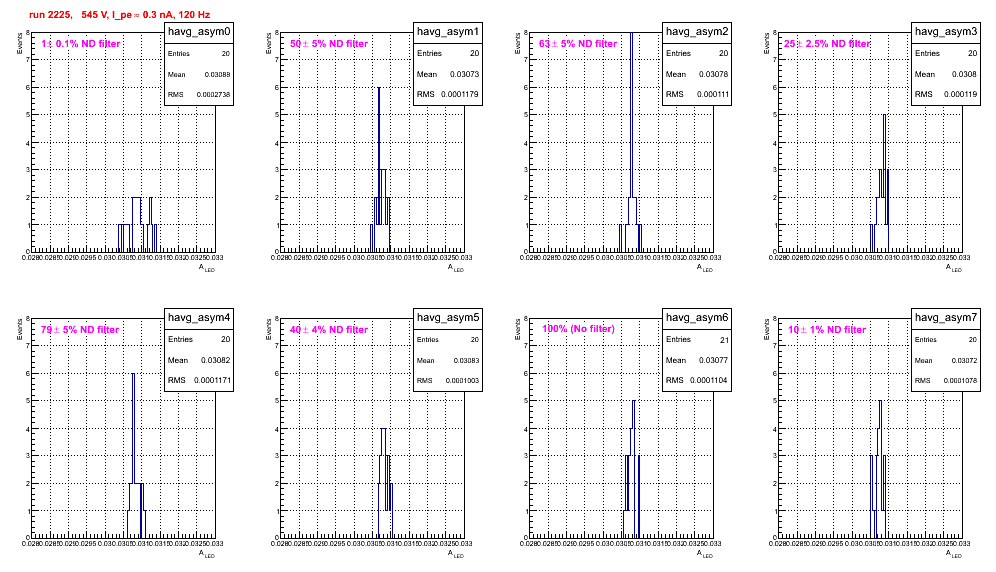Click RMS 0.000111 in havg_asym2 stats
Viewport: 996px width, 572px height.
[x=697, y=95]
